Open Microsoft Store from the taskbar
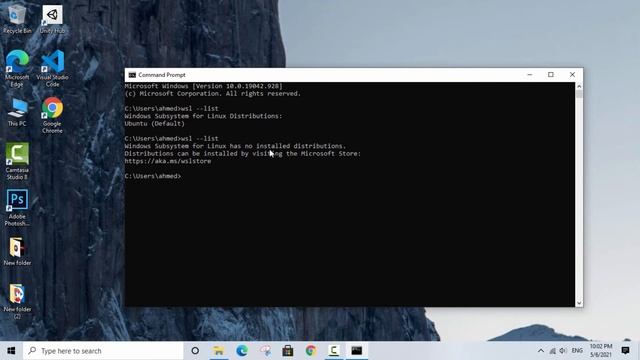The height and width of the screenshot is (360, 640). [288, 351]
